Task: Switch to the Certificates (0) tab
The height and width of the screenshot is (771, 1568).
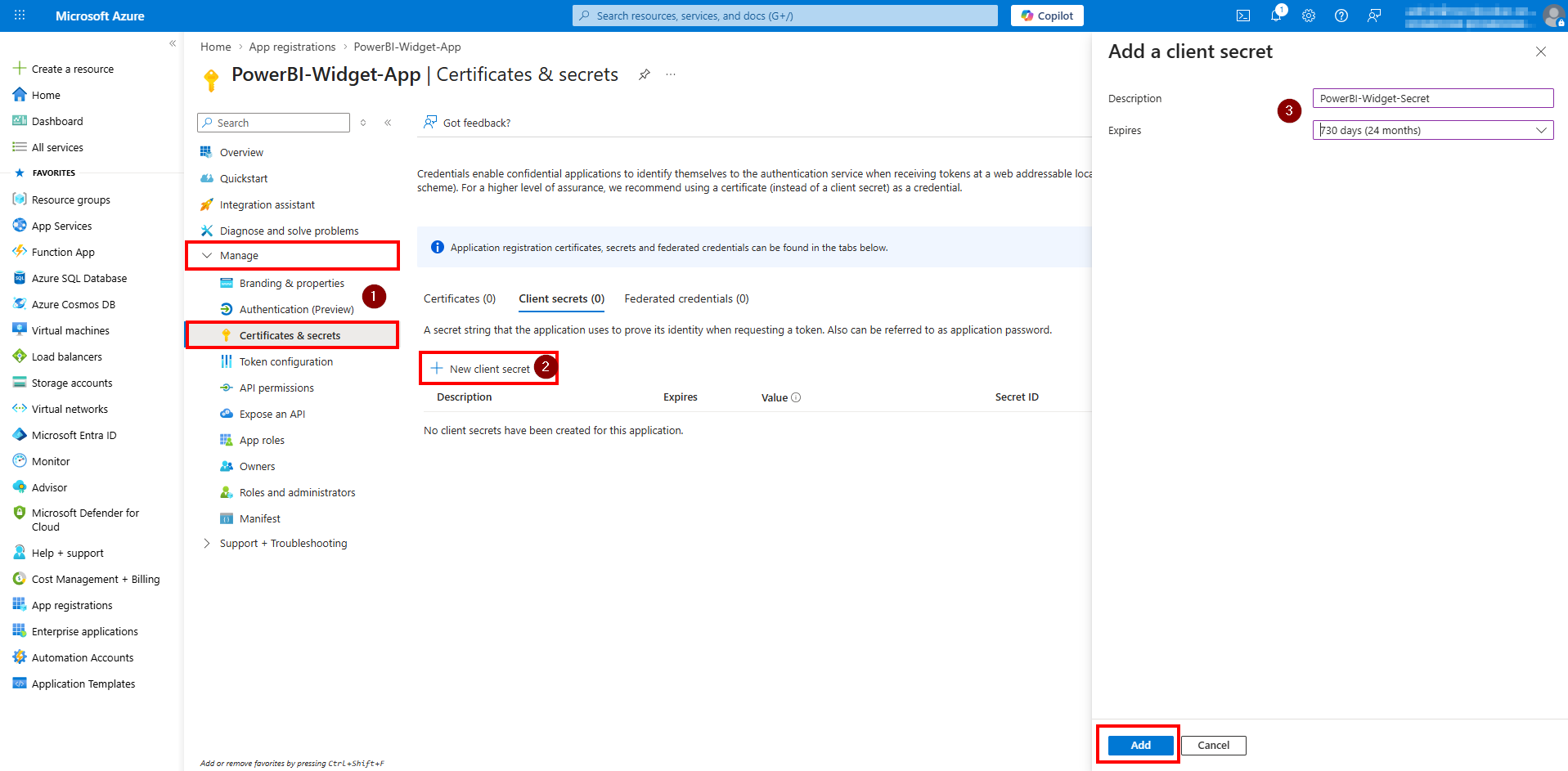Action: 459,299
